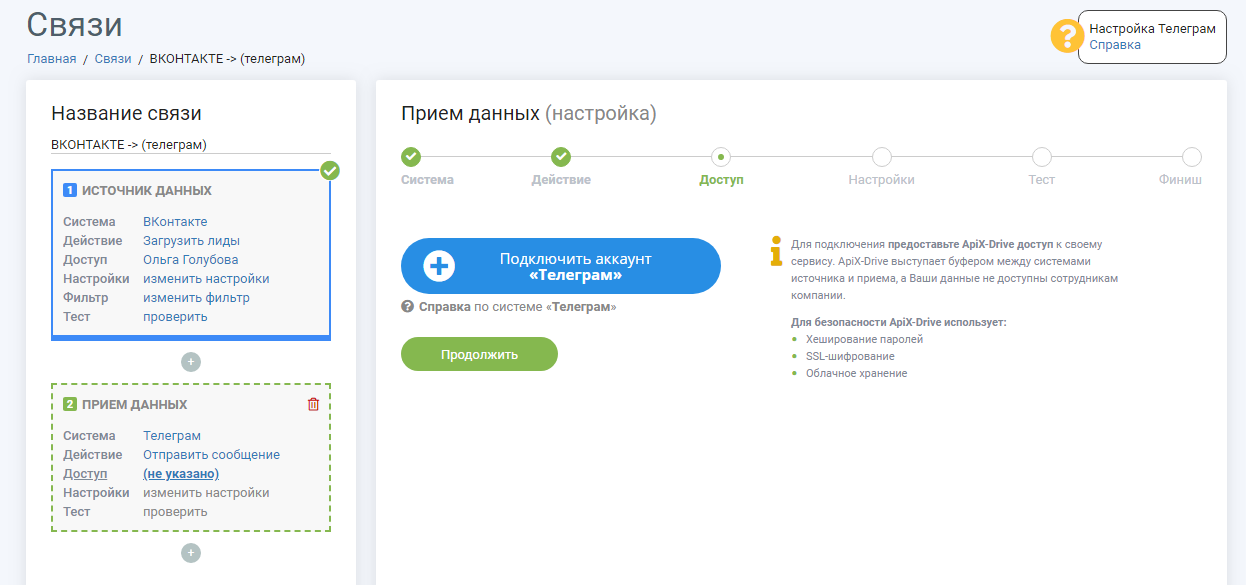The width and height of the screenshot is (1246, 585).
Task: Click ВКонтакте system link in data source
Action: (175, 222)
